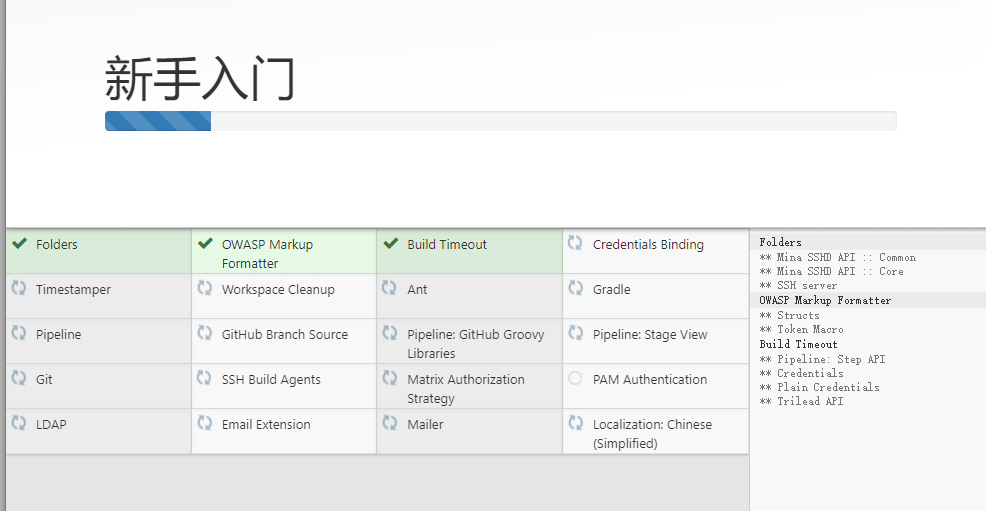The width and height of the screenshot is (986, 511).
Task: Click the Pipeline: Stage View label
Action: click(x=650, y=335)
